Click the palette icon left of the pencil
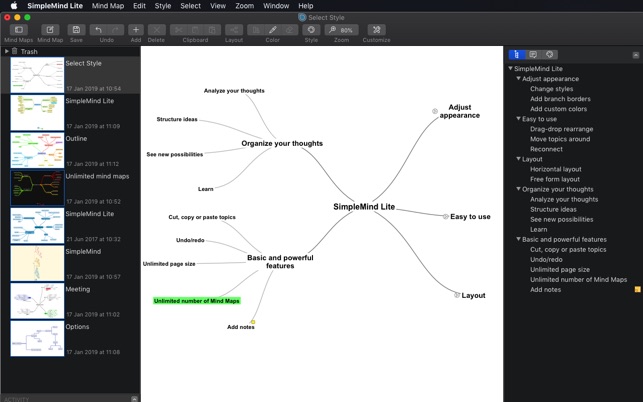This screenshot has width=643, height=402. tap(255, 30)
